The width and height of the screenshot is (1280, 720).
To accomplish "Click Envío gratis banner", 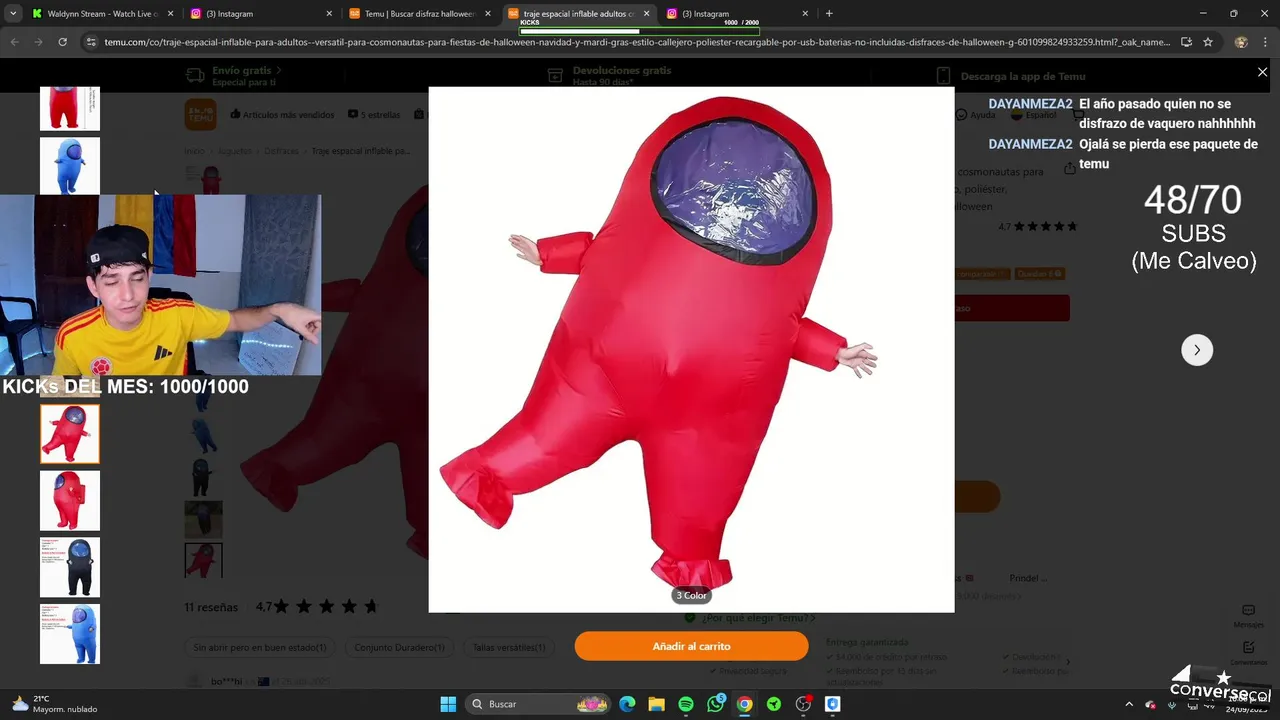I will coord(236,76).
